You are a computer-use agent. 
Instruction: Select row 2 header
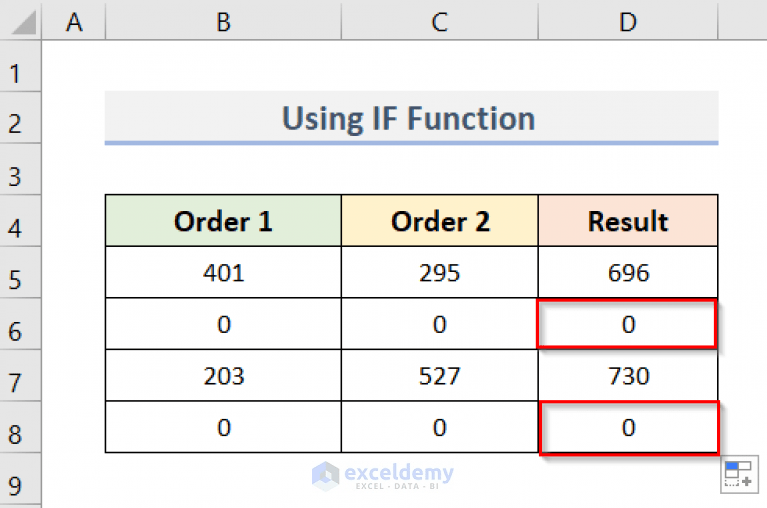(x=21, y=118)
